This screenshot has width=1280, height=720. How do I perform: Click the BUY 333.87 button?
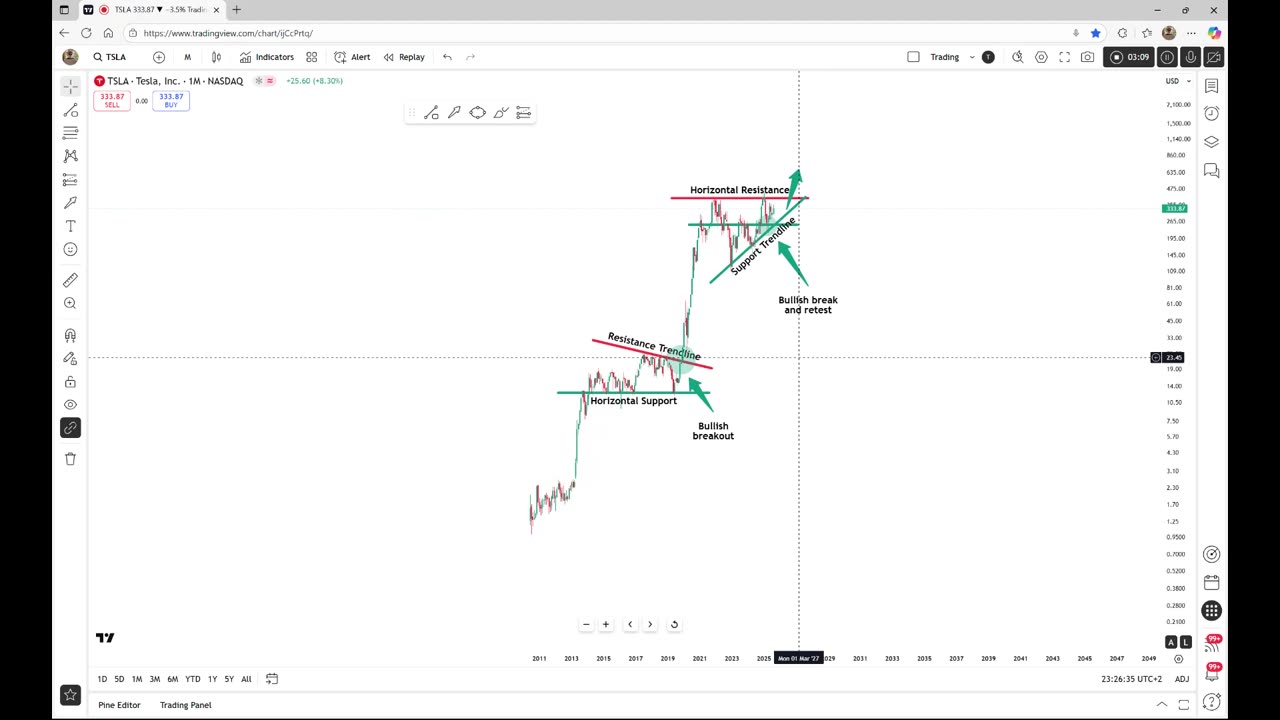click(x=171, y=100)
